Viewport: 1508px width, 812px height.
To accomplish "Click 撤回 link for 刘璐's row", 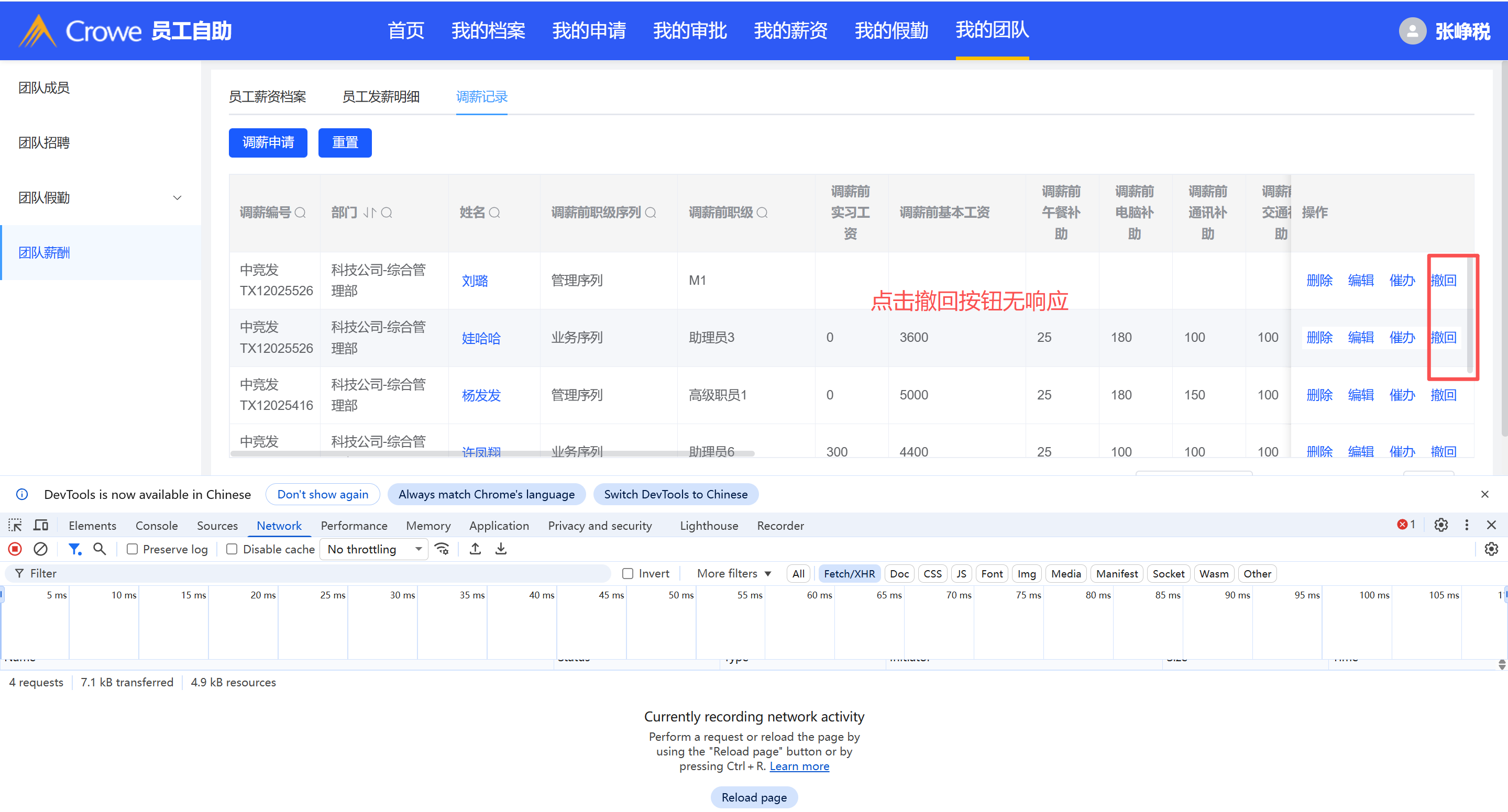I will pos(1443,280).
